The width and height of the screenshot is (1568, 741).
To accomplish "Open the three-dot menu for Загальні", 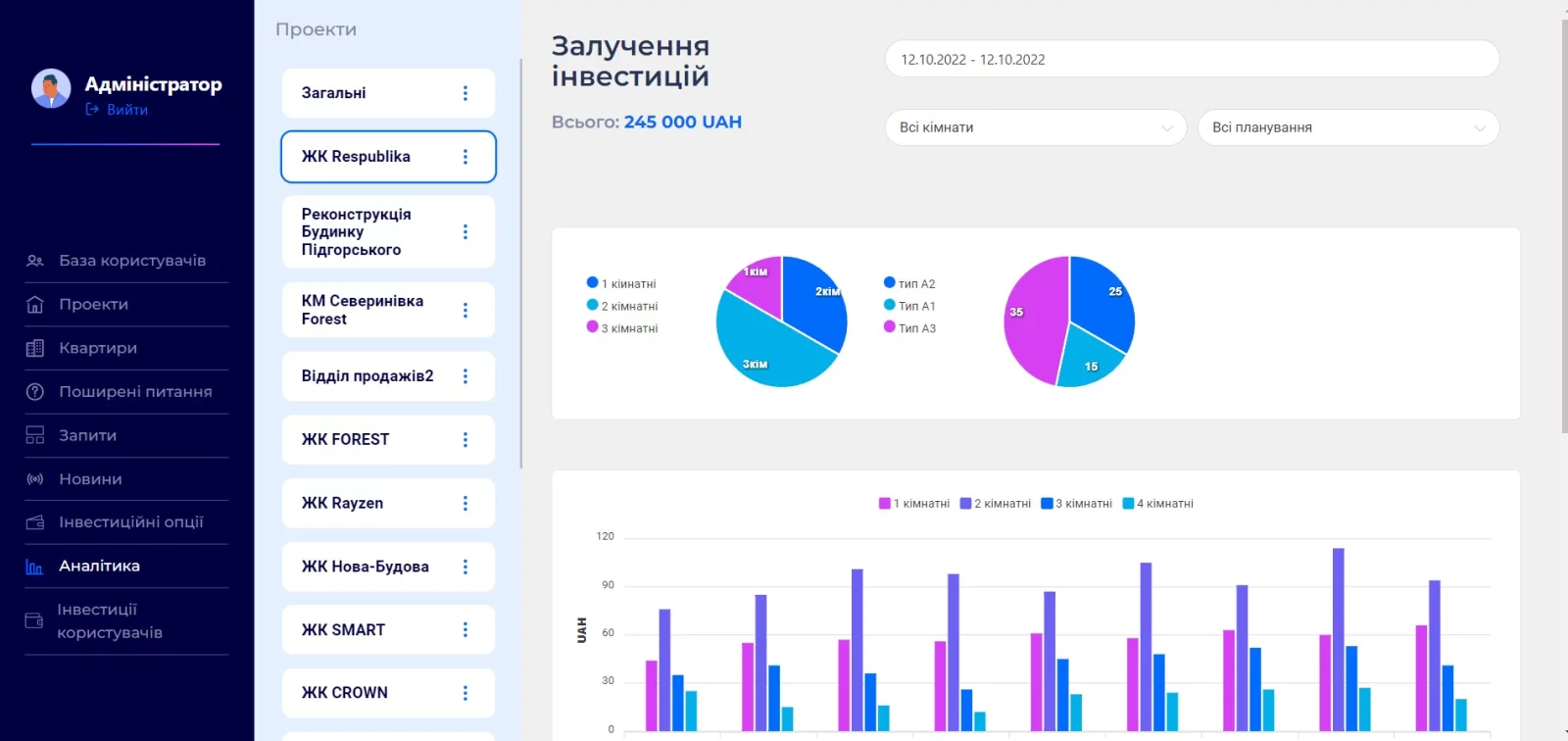I will (x=465, y=93).
